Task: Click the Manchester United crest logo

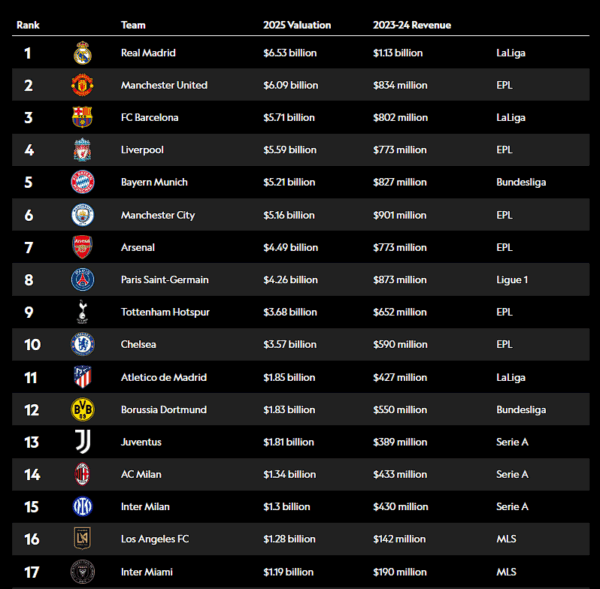Action: point(82,85)
